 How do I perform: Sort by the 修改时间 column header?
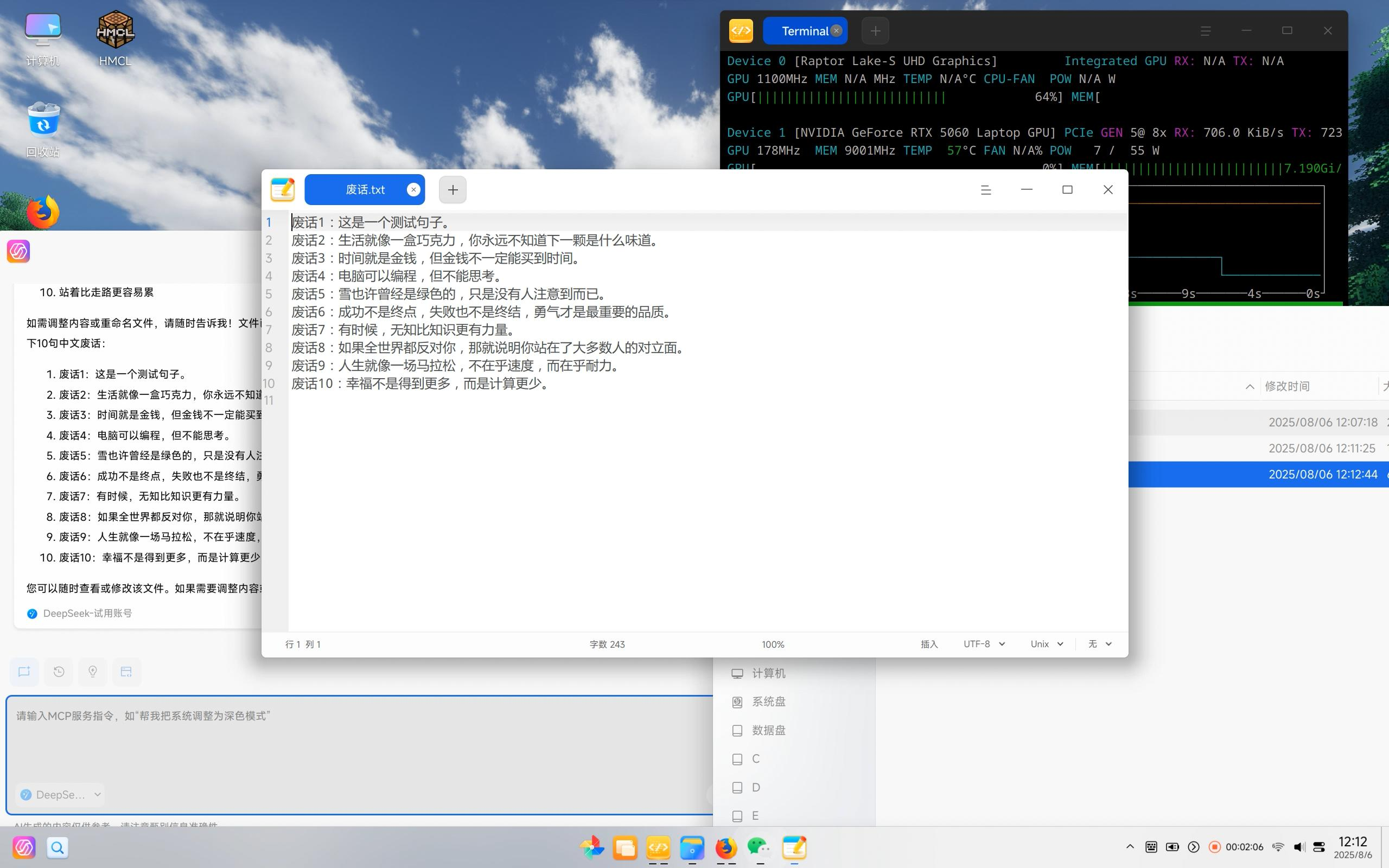1287,386
